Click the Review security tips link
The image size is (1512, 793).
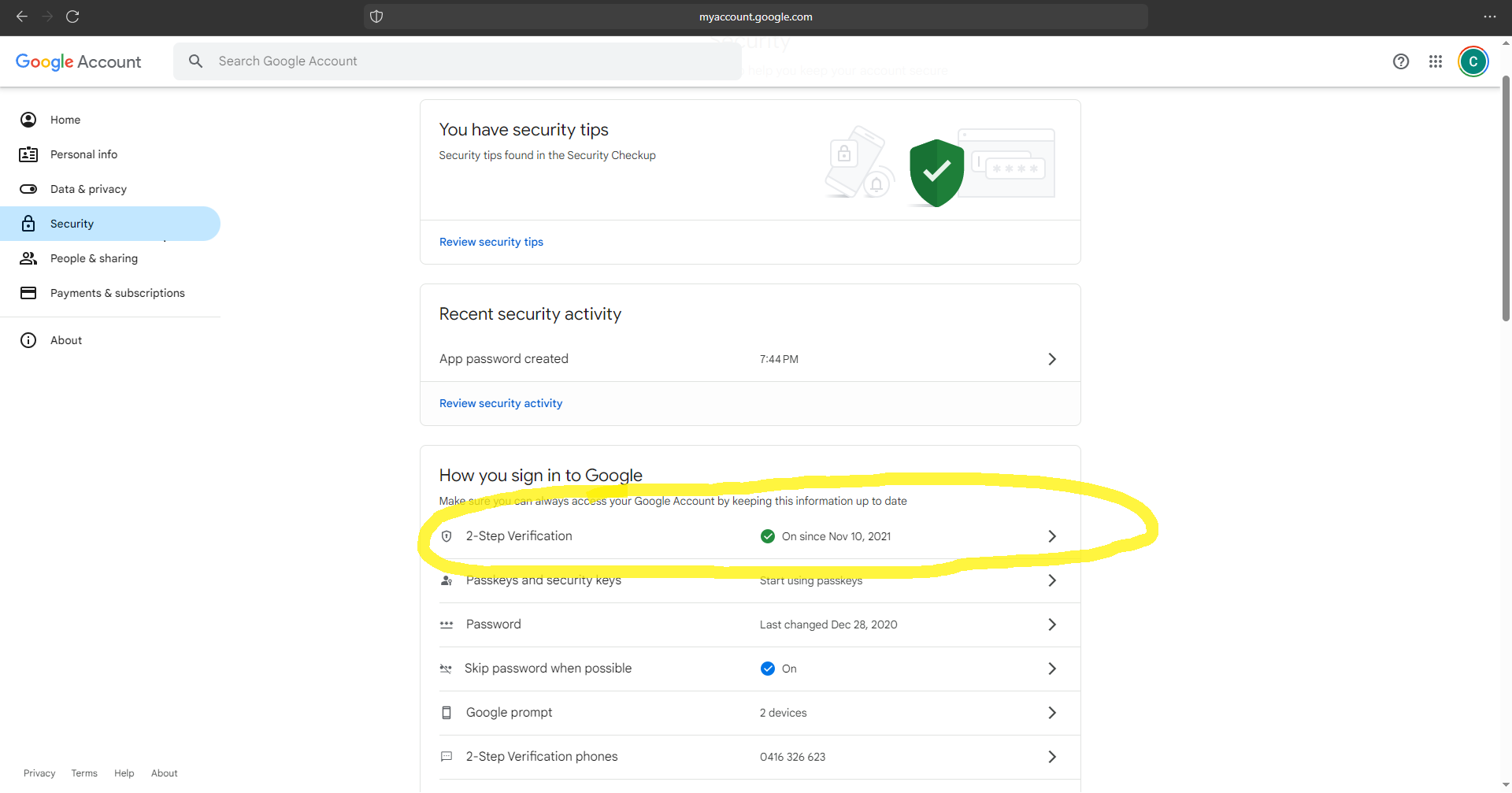click(491, 242)
